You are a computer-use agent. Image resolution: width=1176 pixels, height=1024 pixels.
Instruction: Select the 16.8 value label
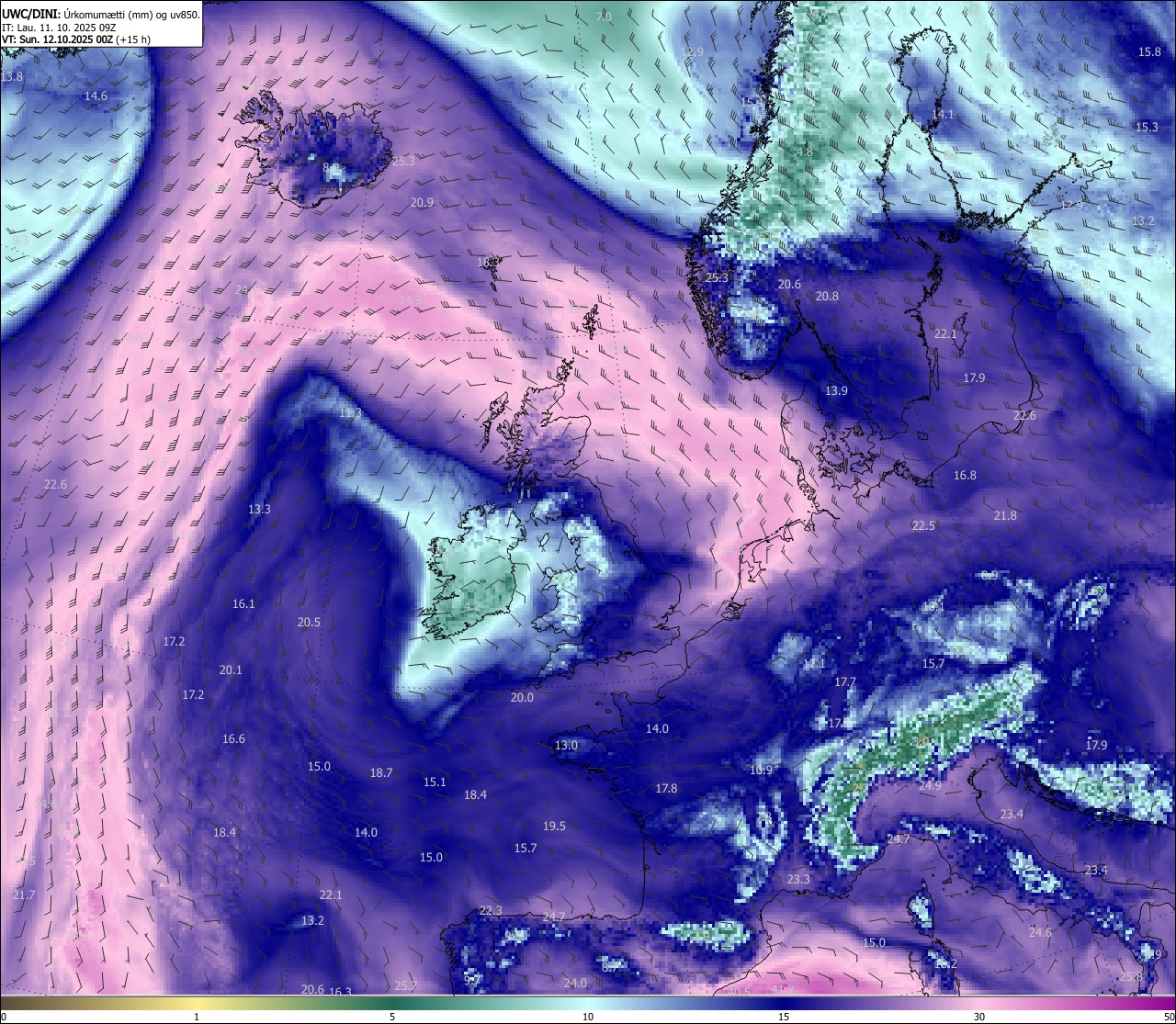pyautogui.click(x=965, y=476)
